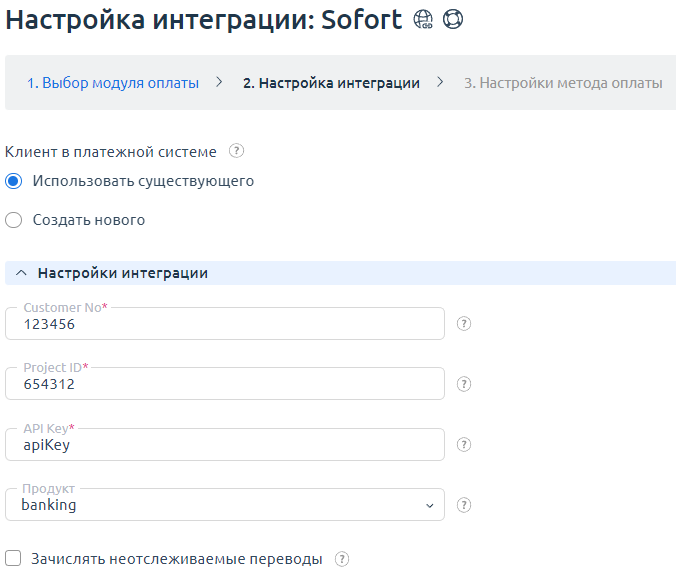The width and height of the screenshot is (676, 583).
Task: Return to 1. Выбор модуля оплаты link
Action: pos(112,83)
